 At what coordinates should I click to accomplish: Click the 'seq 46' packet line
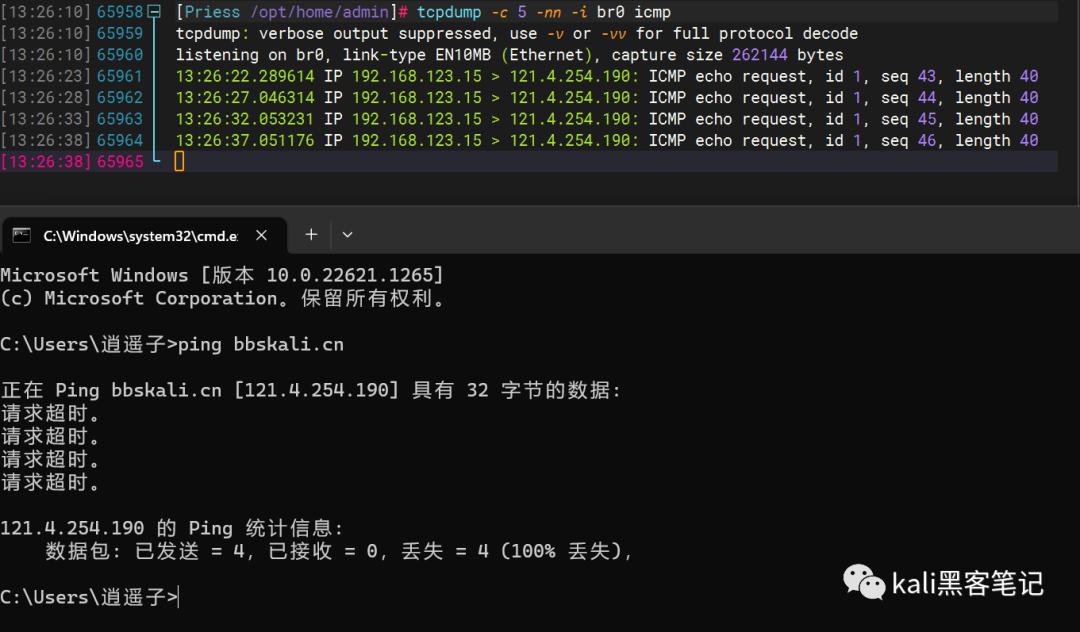click(x=606, y=140)
